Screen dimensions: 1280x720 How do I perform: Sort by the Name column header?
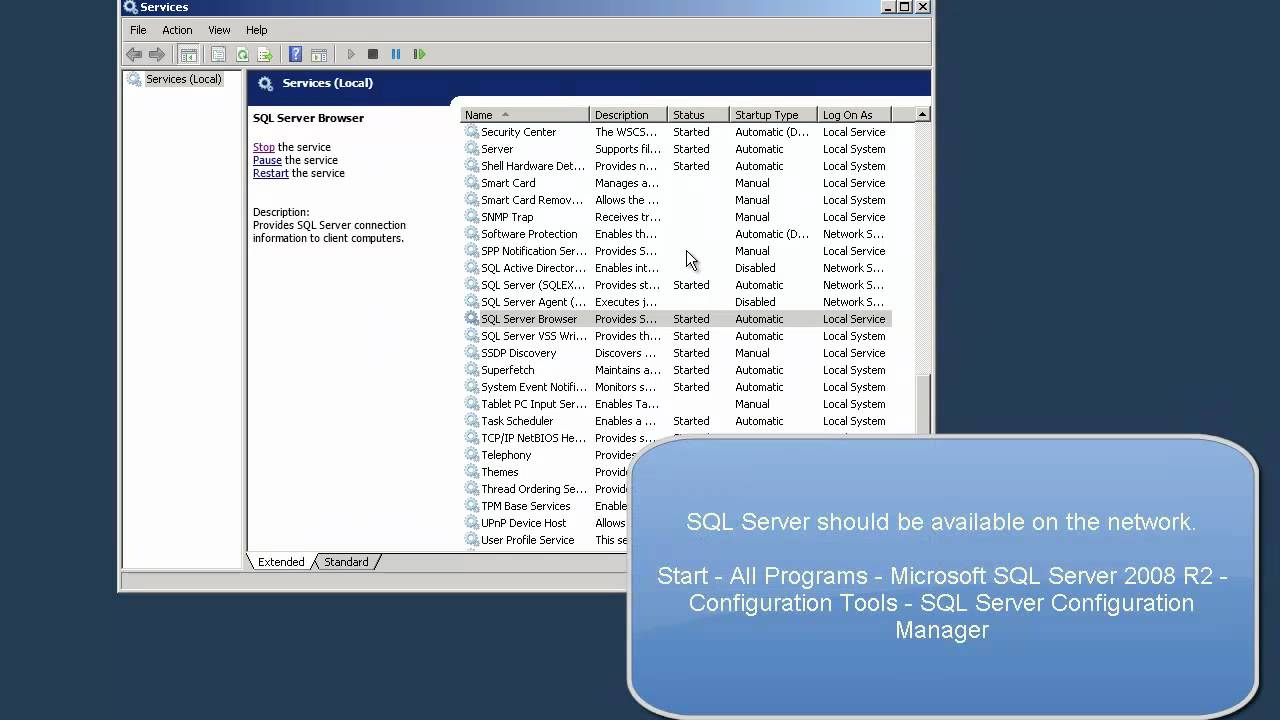(x=525, y=115)
